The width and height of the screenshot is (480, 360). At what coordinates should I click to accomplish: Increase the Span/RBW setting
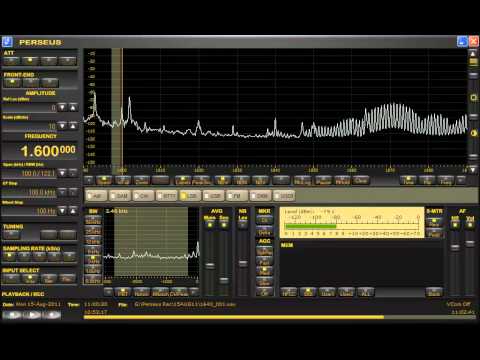(73, 173)
